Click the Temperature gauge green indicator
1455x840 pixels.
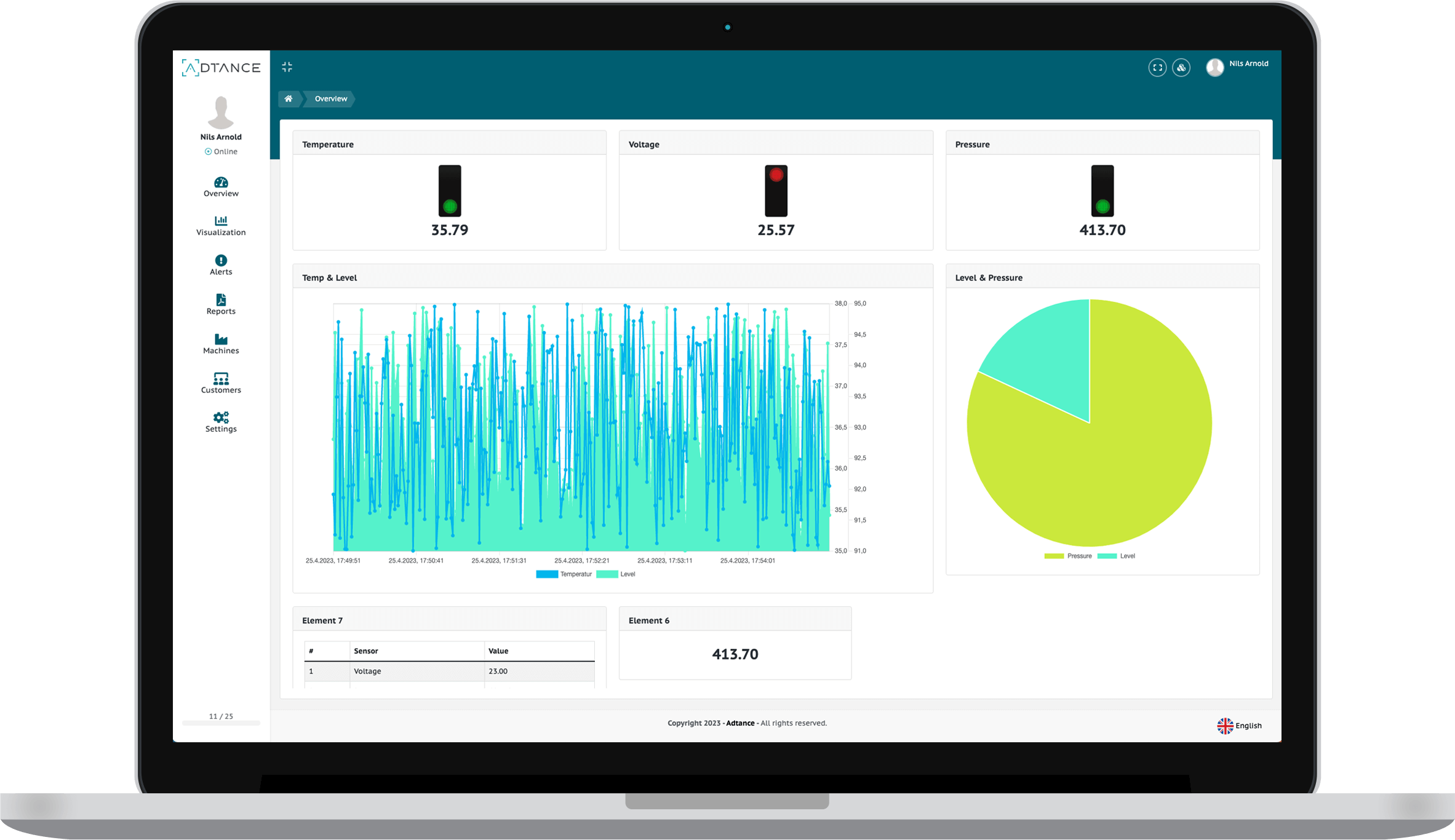(x=449, y=205)
